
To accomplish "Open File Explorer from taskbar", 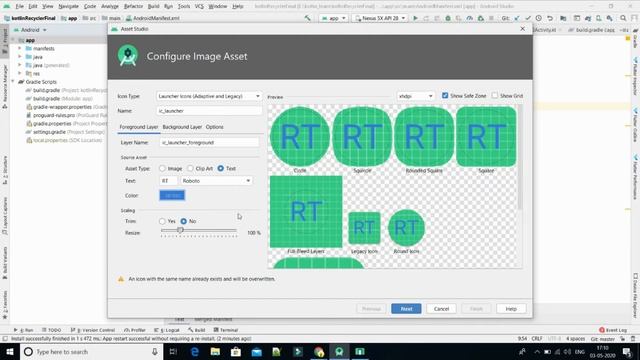I will pyautogui.click(x=215, y=351).
